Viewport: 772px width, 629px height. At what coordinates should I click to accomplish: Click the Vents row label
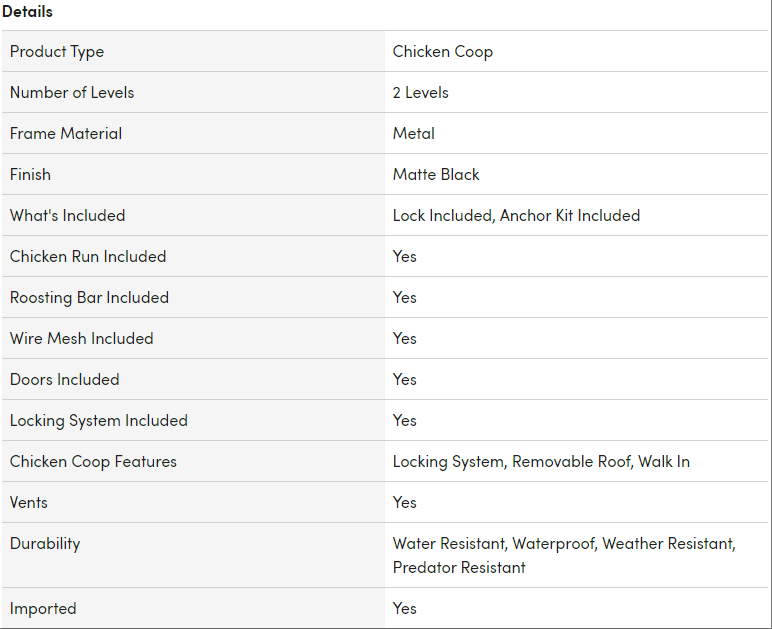coord(29,502)
